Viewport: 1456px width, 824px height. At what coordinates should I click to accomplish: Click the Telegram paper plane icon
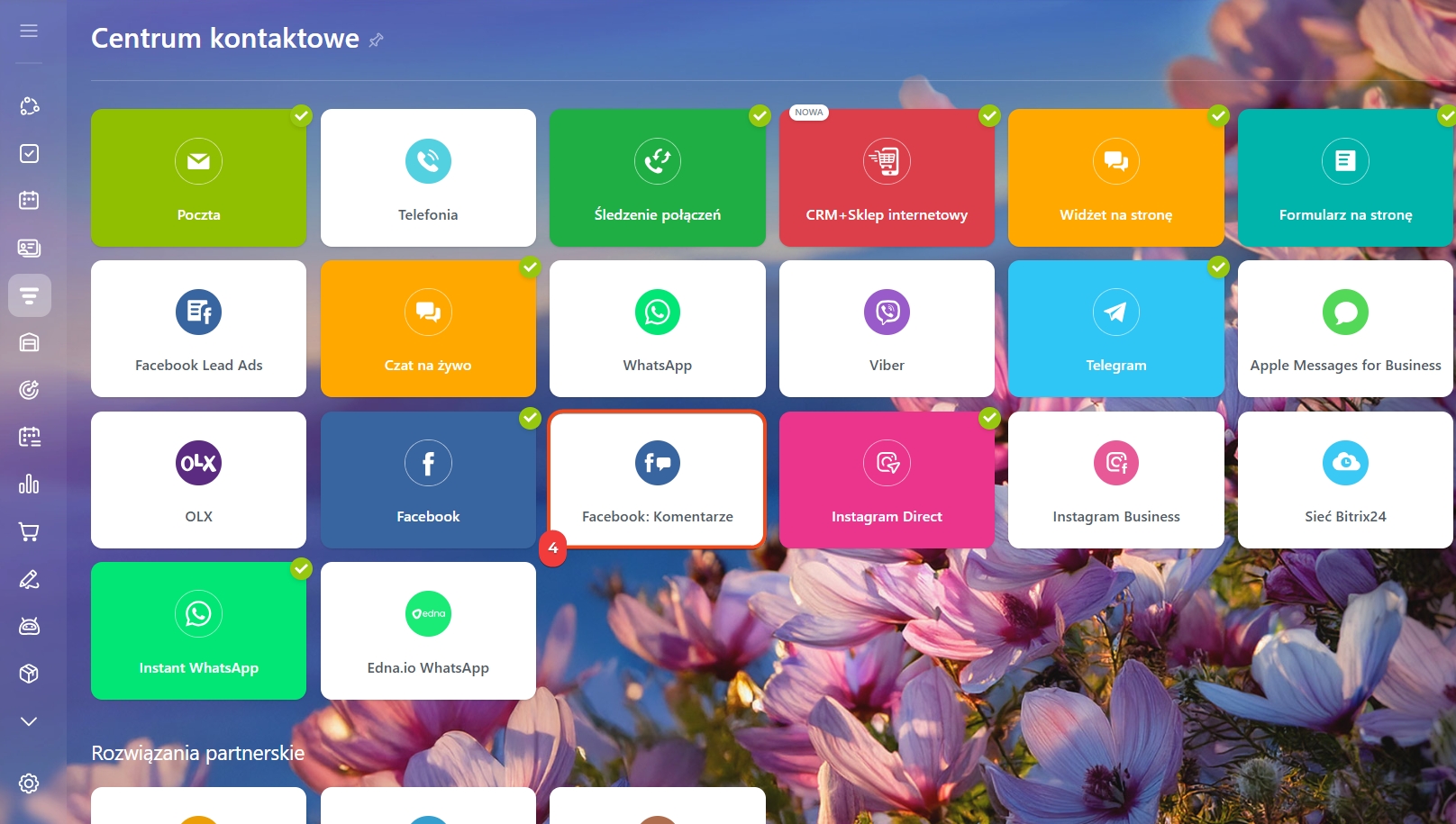(1116, 312)
